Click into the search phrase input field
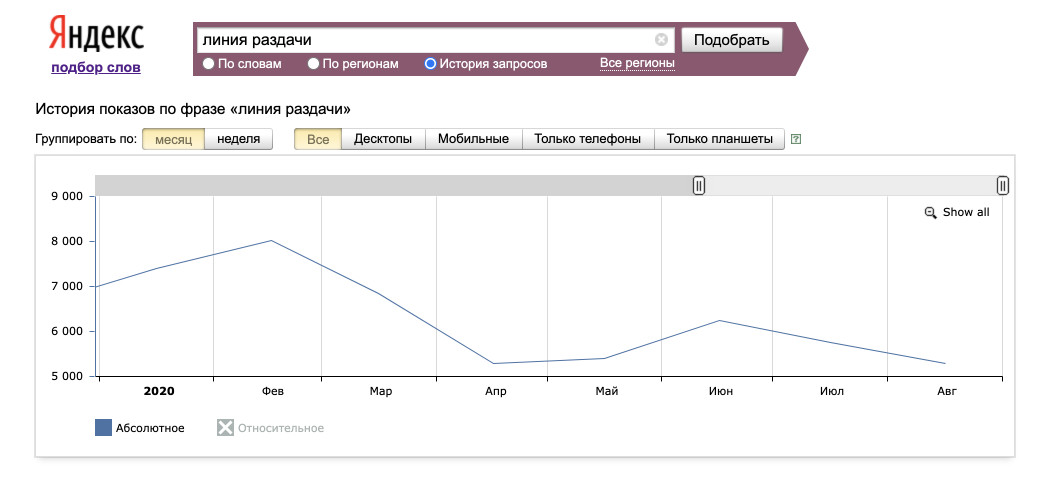The width and height of the screenshot is (1041, 478). point(420,40)
